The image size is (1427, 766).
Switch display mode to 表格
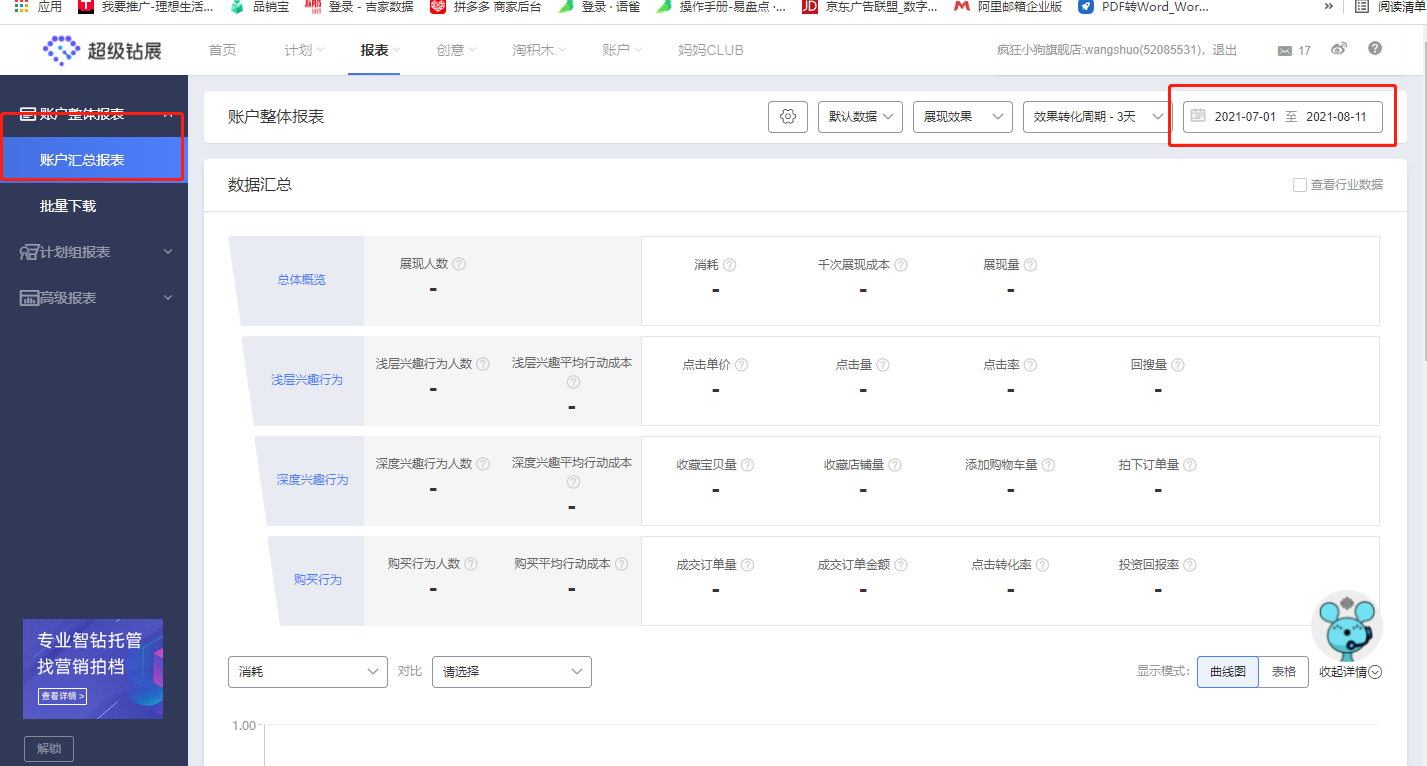(x=1284, y=672)
